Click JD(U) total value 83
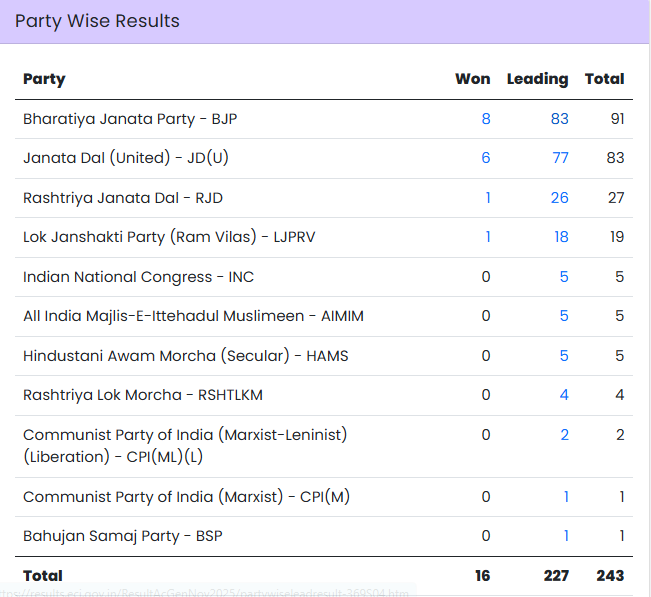Viewport: 651px width, 597px height. [x=615, y=158]
